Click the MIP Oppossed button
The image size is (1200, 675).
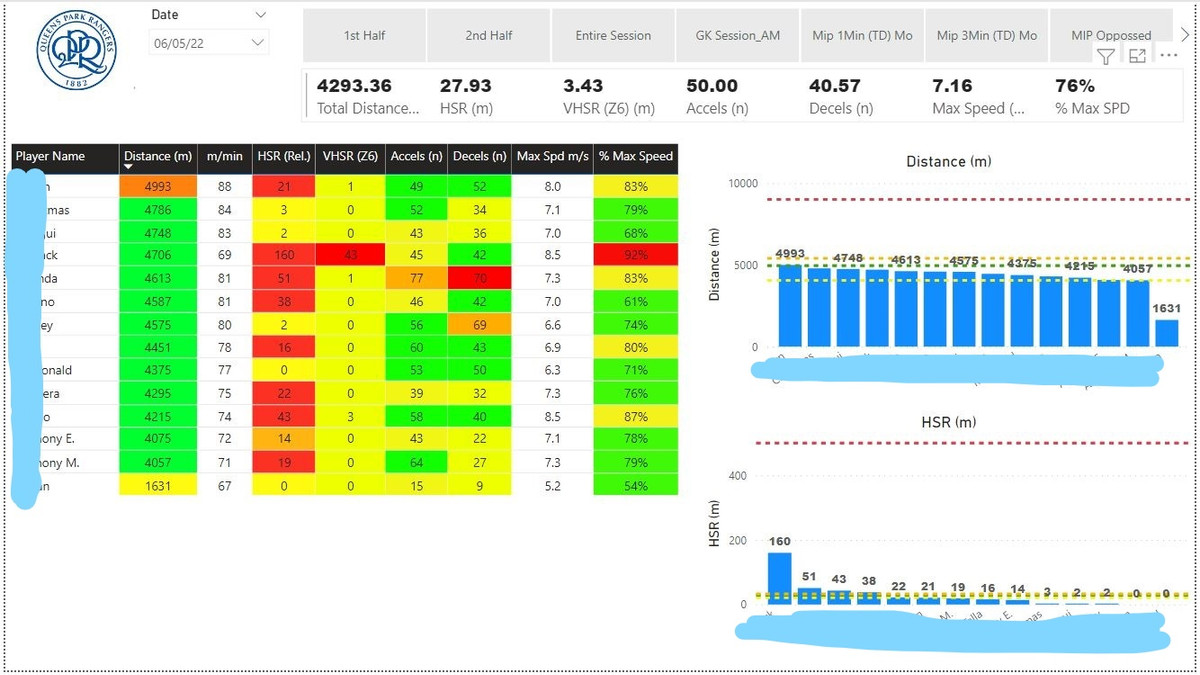coord(1110,35)
